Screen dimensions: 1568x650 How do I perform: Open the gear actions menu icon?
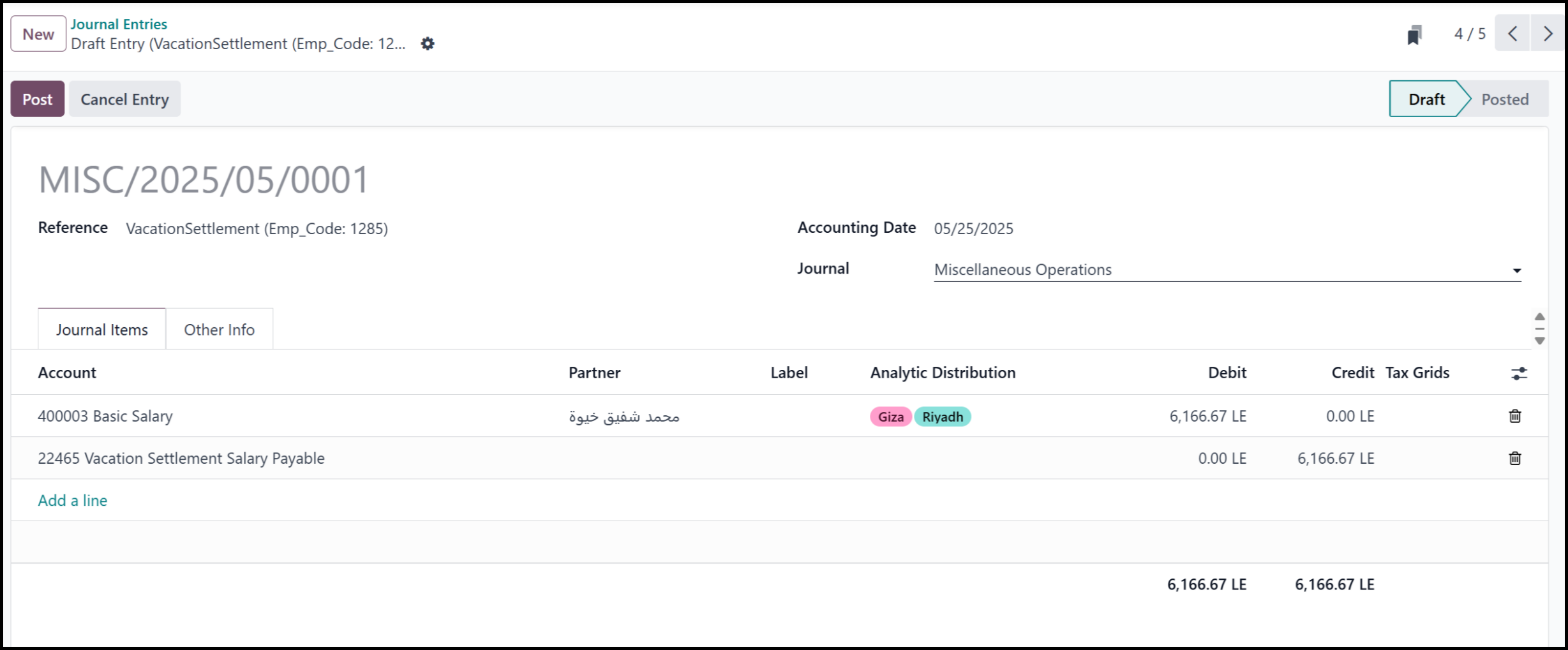428,44
